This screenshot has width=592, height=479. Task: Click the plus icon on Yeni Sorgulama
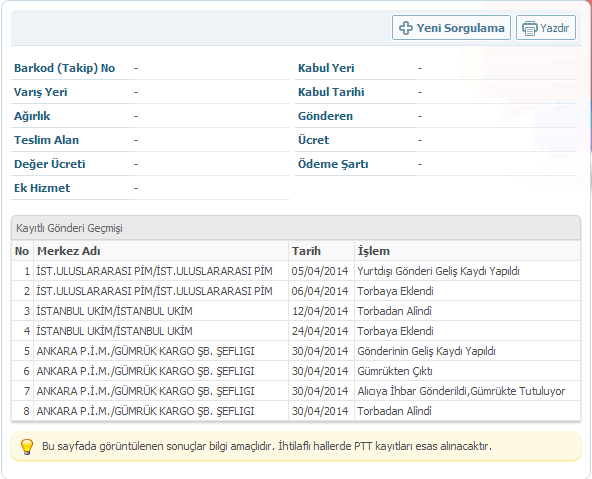405,28
